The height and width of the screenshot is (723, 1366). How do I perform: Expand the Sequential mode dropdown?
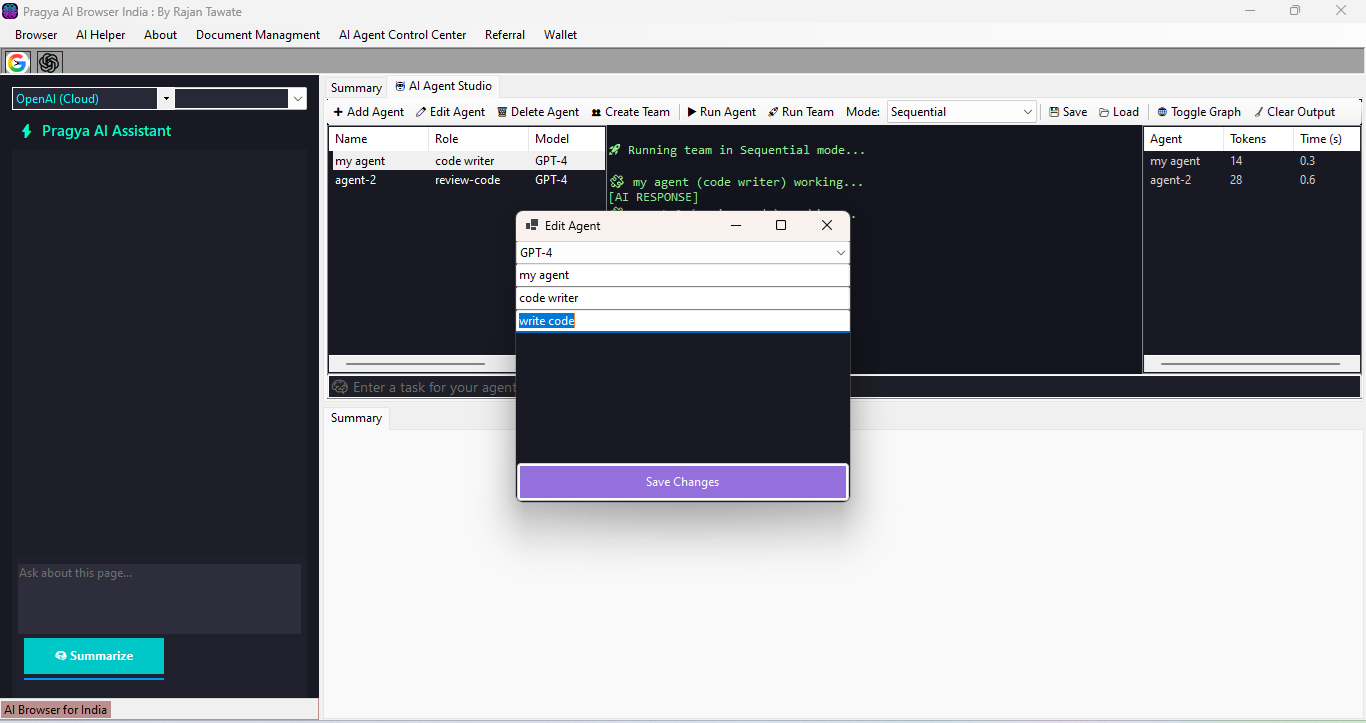[962, 112]
